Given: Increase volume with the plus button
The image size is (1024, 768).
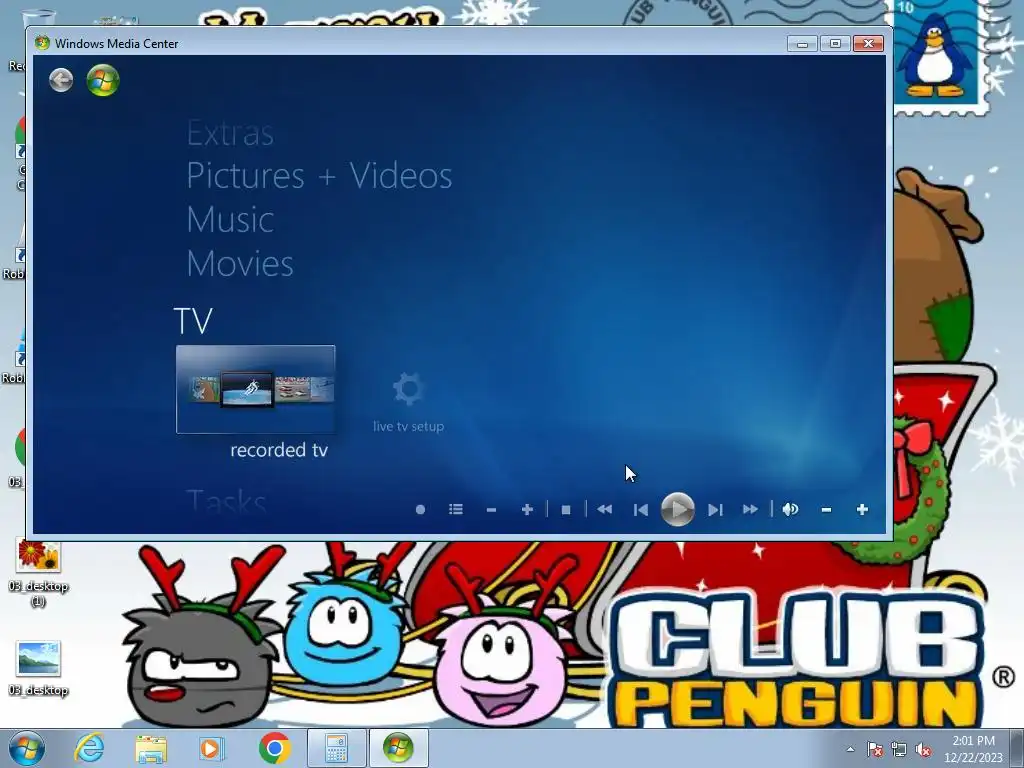Looking at the screenshot, I should click(x=862, y=509).
